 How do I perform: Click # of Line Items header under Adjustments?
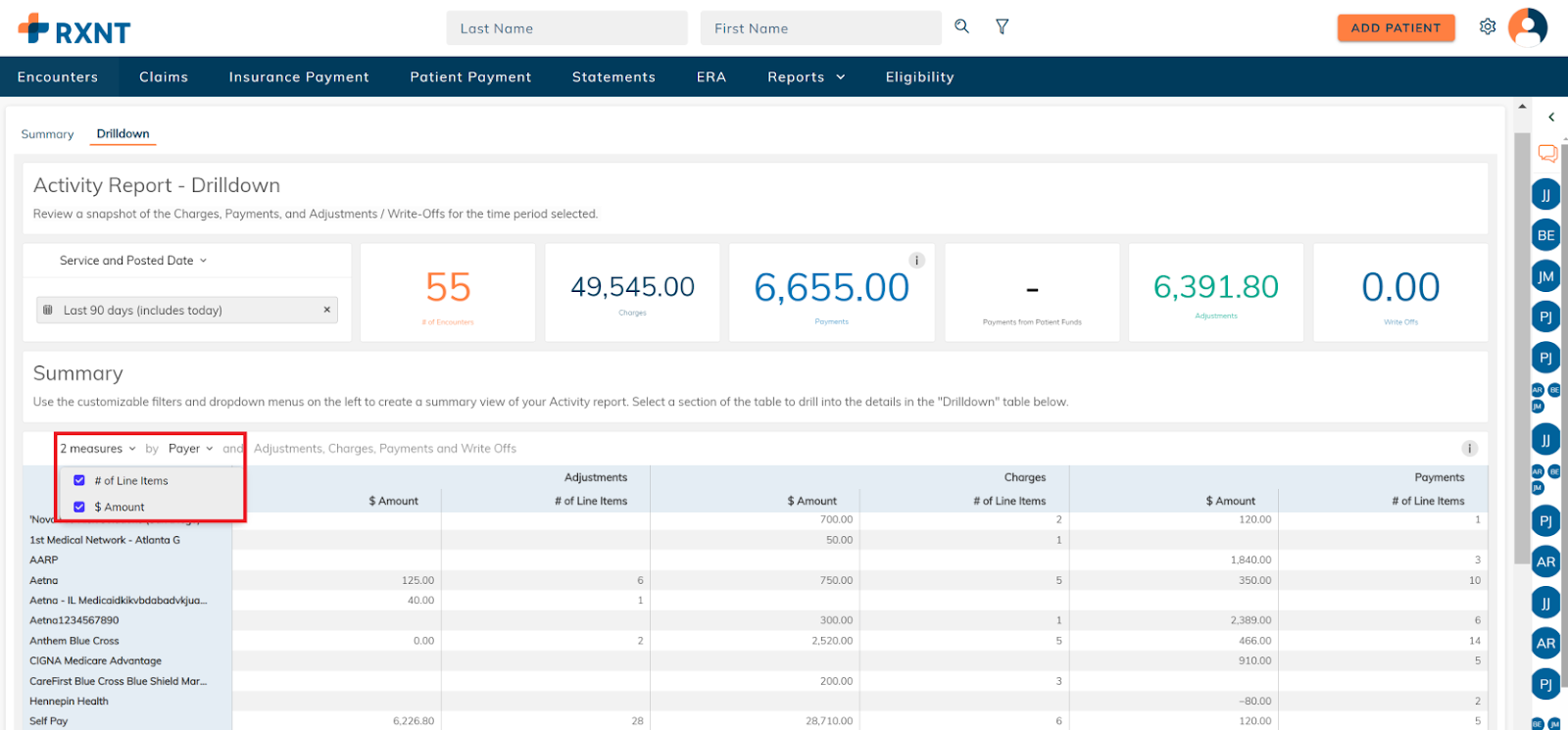[x=591, y=501]
